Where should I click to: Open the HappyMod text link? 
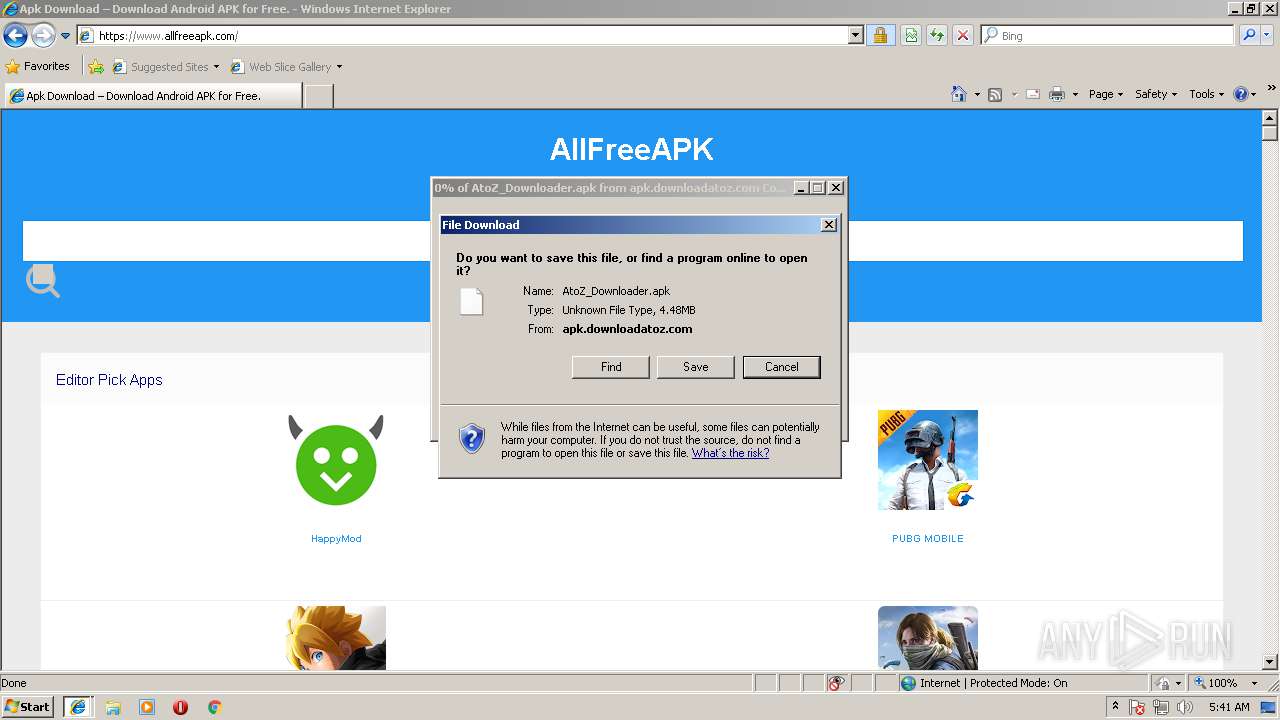[336, 538]
